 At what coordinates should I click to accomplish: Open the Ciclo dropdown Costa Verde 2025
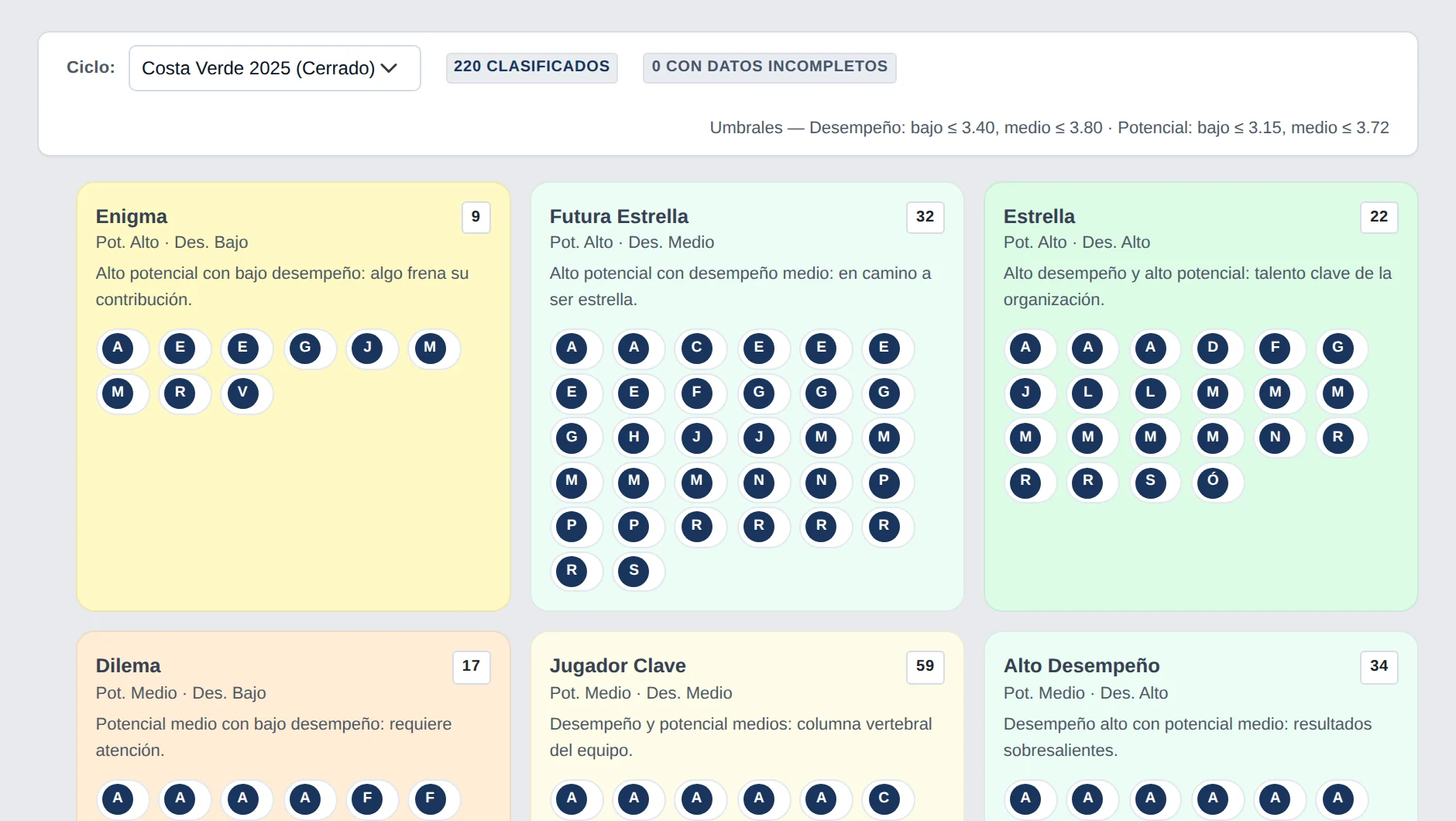(x=275, y=68)
